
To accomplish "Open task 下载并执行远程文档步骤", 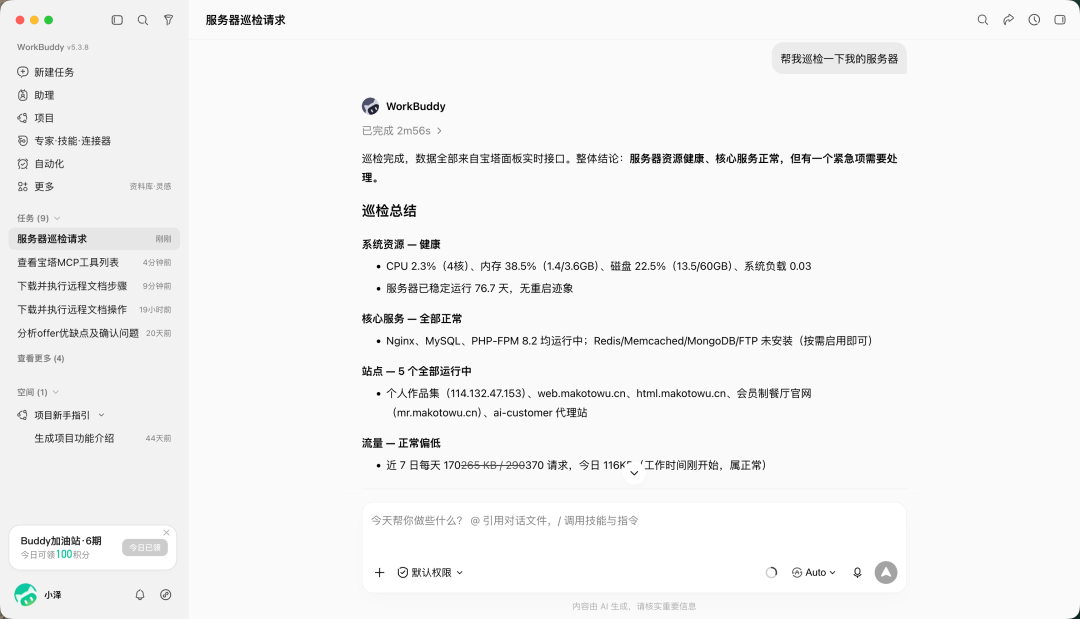I will 94,286.
